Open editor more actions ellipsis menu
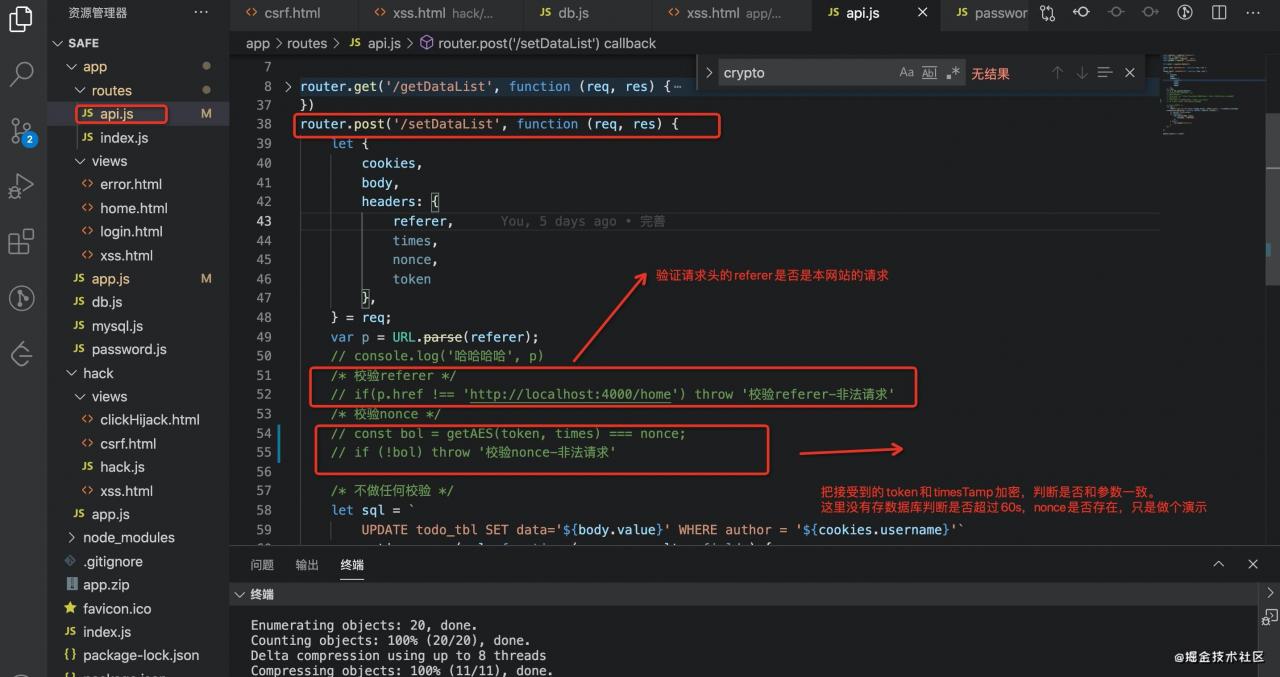This screenshot has height=677, width=1280. [x=1254, y=13]
